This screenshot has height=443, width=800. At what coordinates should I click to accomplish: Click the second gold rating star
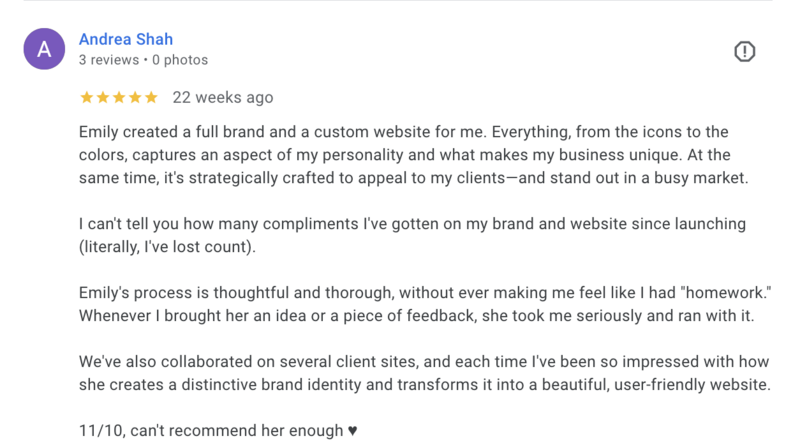(x=103, y=97)
